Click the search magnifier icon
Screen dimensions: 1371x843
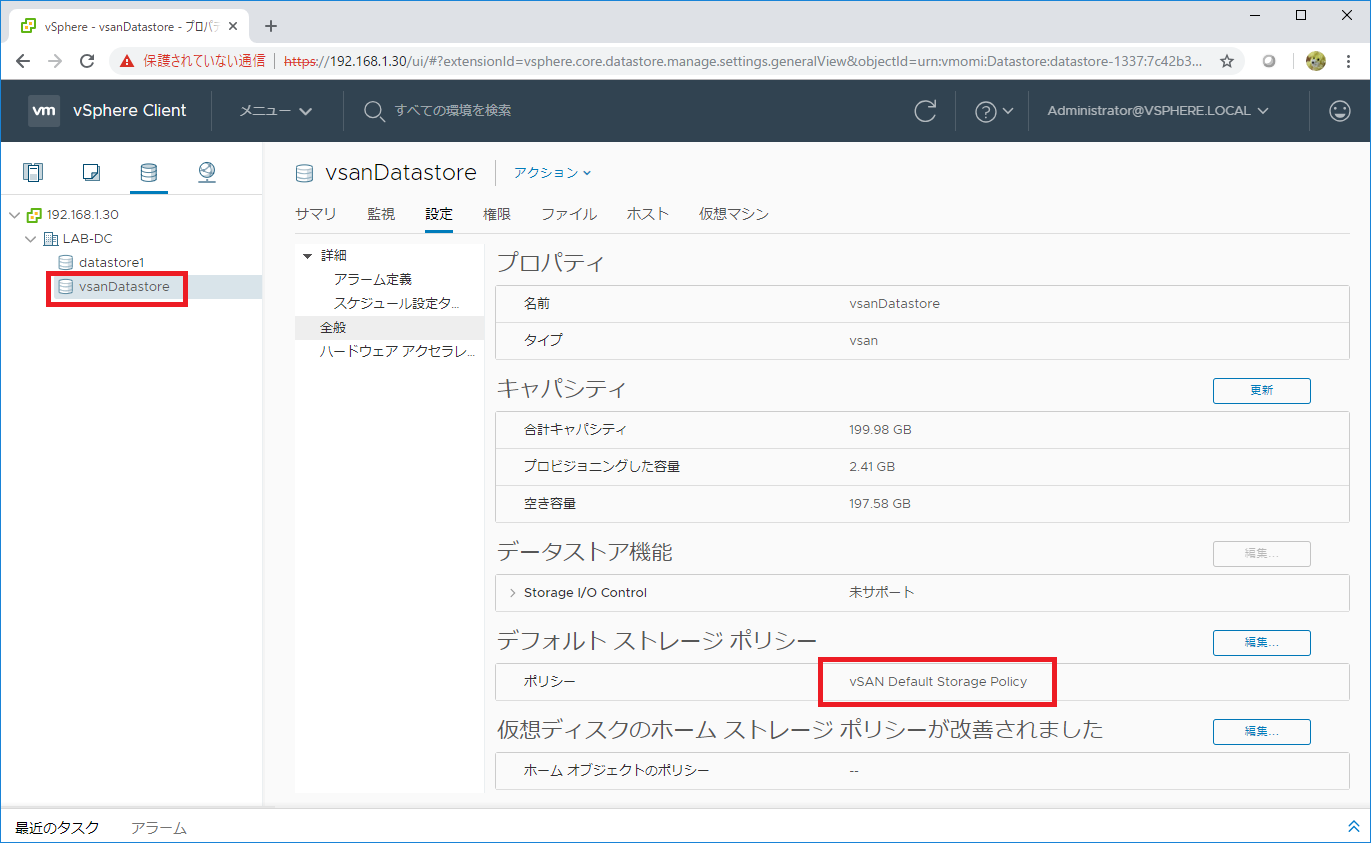[374, 111]
